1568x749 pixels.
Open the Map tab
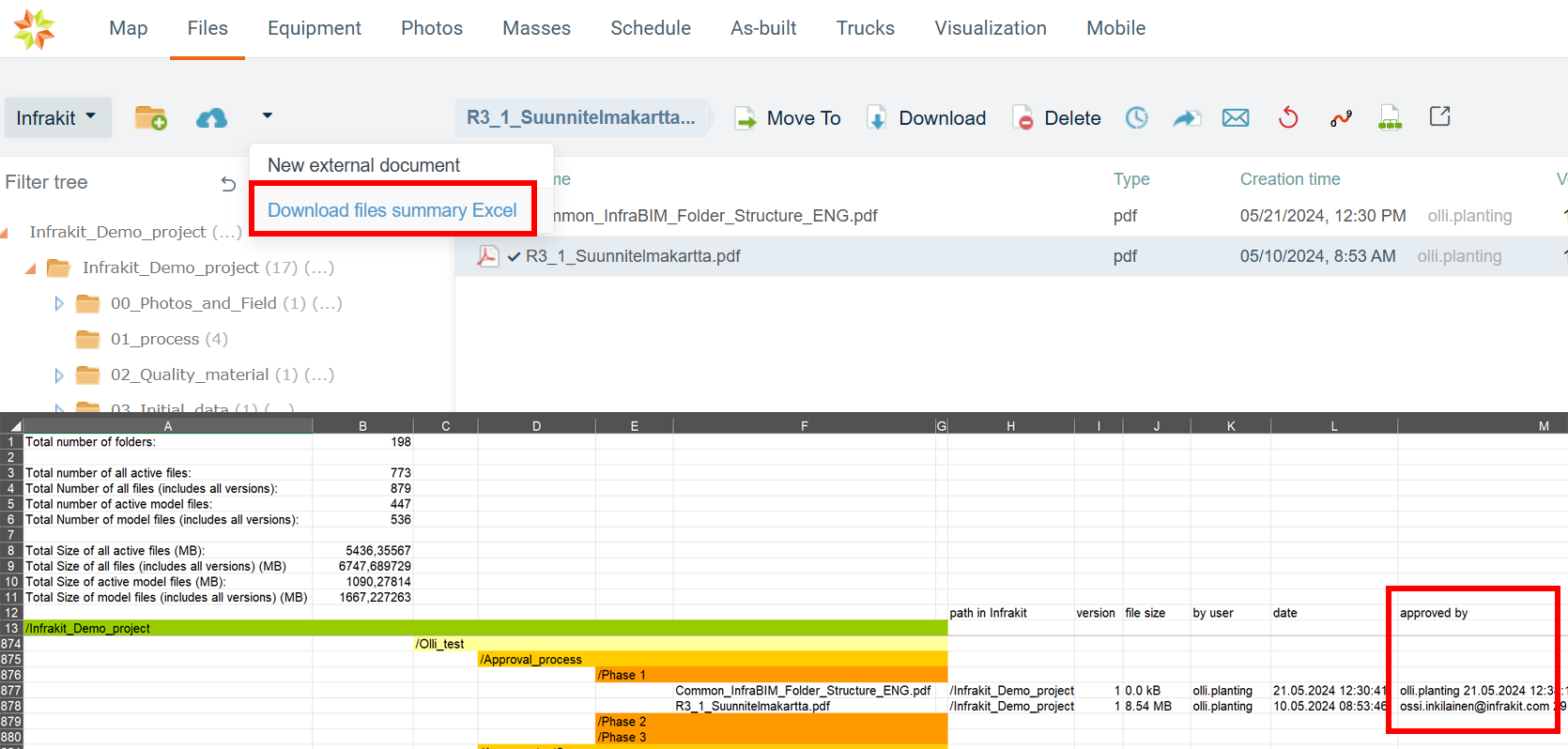pos(129,28)
